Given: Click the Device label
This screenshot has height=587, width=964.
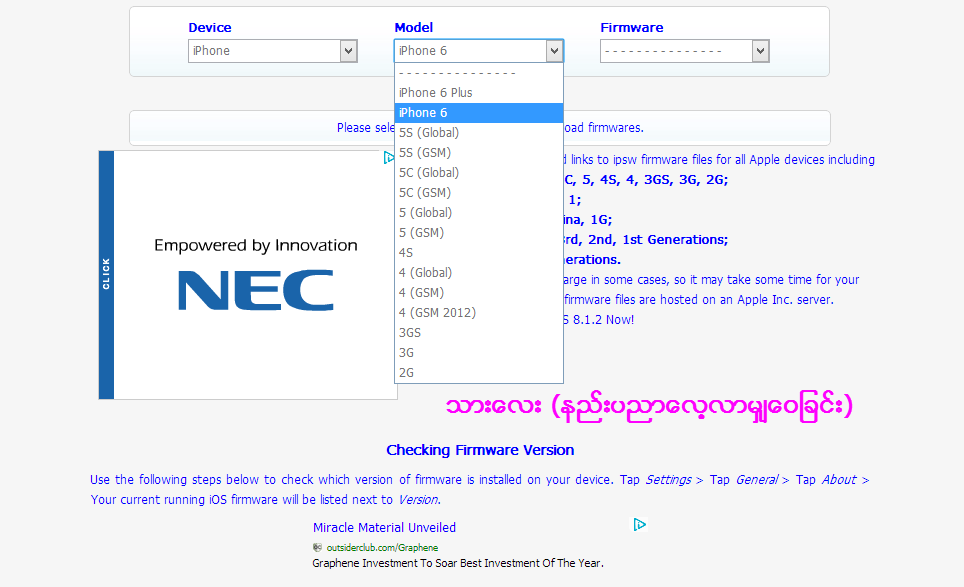Looking at the screenshot, I should pyautogui.click(x=210, y=28).
